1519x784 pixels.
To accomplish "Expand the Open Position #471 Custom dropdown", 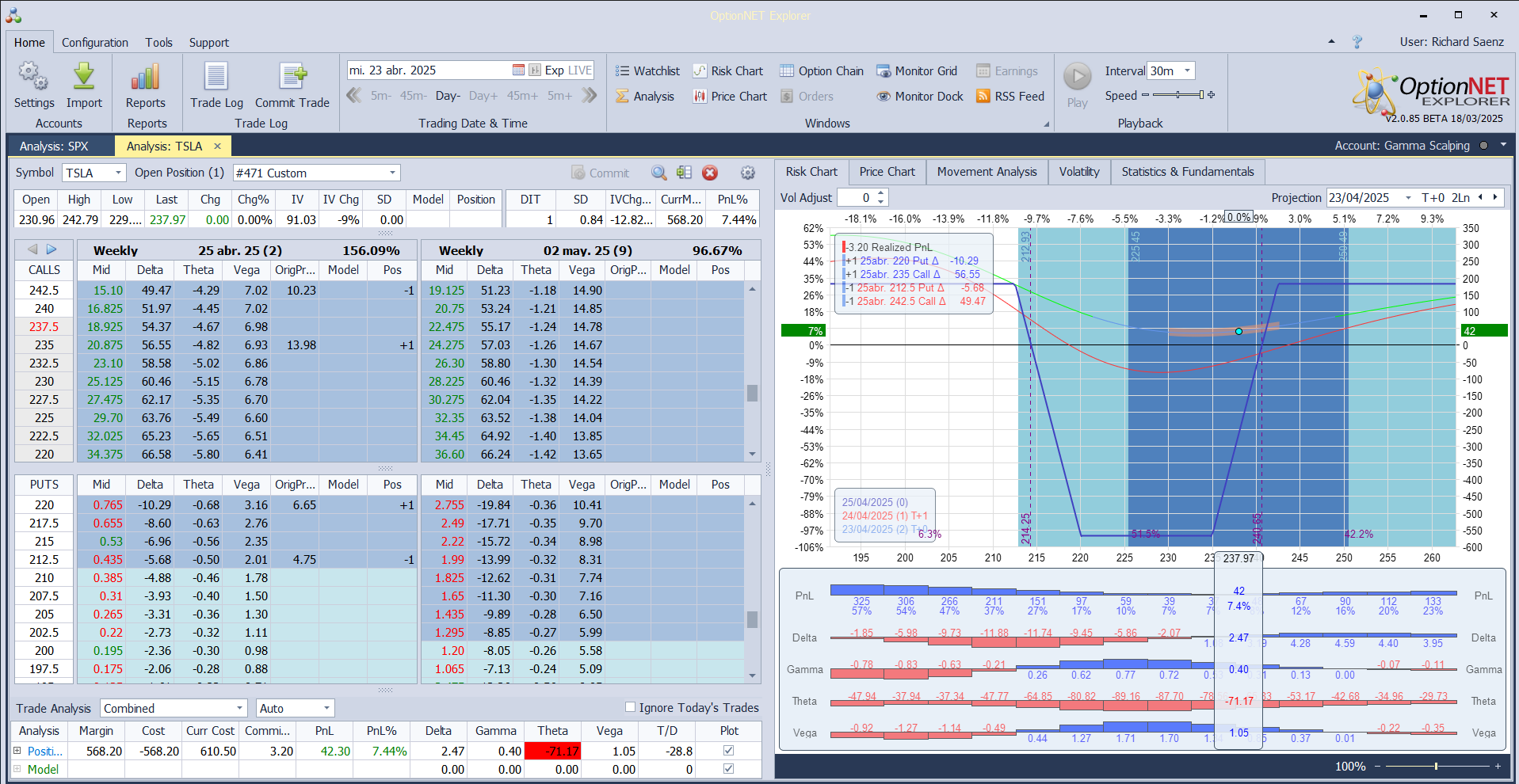I will 392,173.
